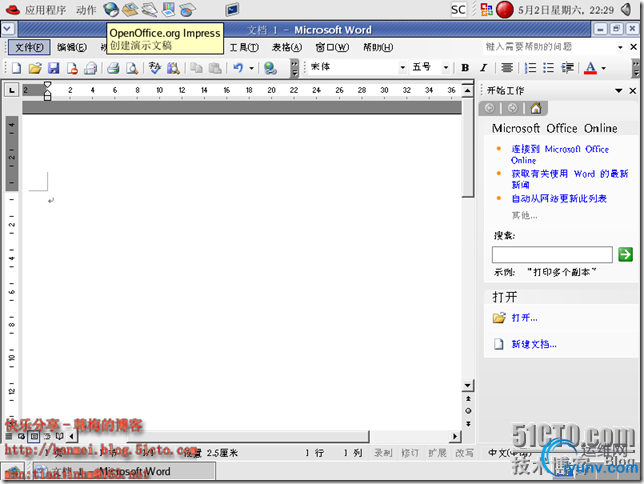
Task: Open the 表格(A) menu
Action: pyautogui.click(x=287, y=47)
